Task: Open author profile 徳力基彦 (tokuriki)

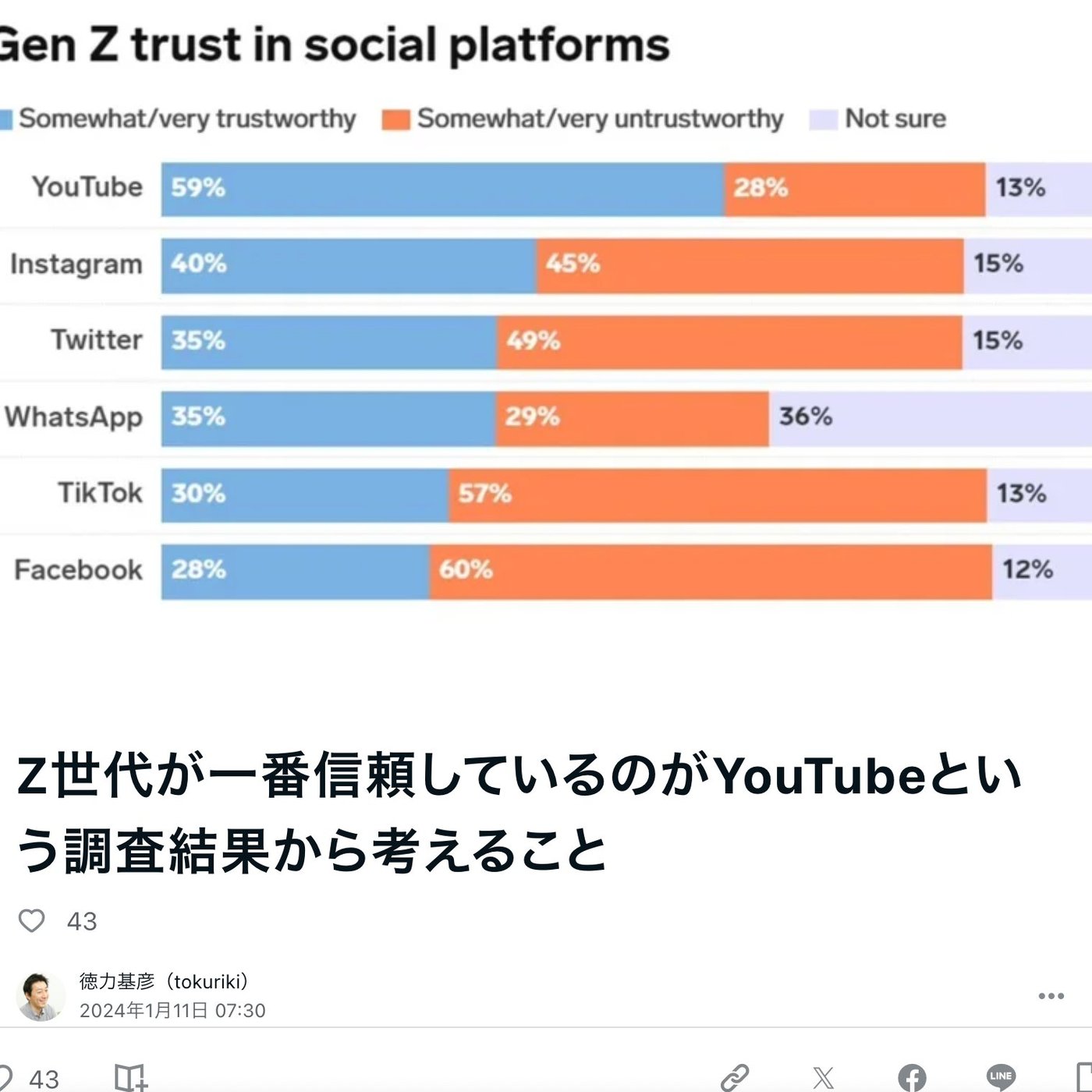Action: (164, 981)
